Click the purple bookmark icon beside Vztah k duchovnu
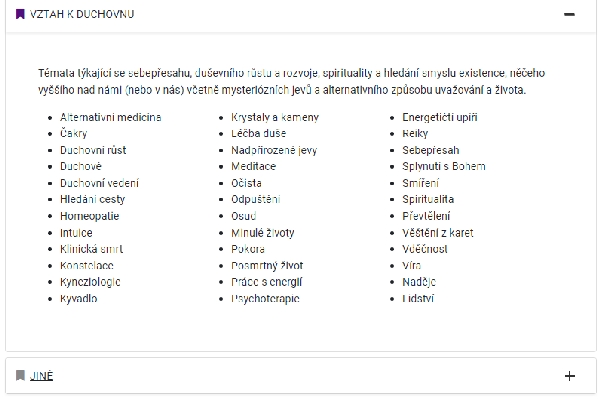Viewport: 600px width, 400px height. click(x=20, y=15)
